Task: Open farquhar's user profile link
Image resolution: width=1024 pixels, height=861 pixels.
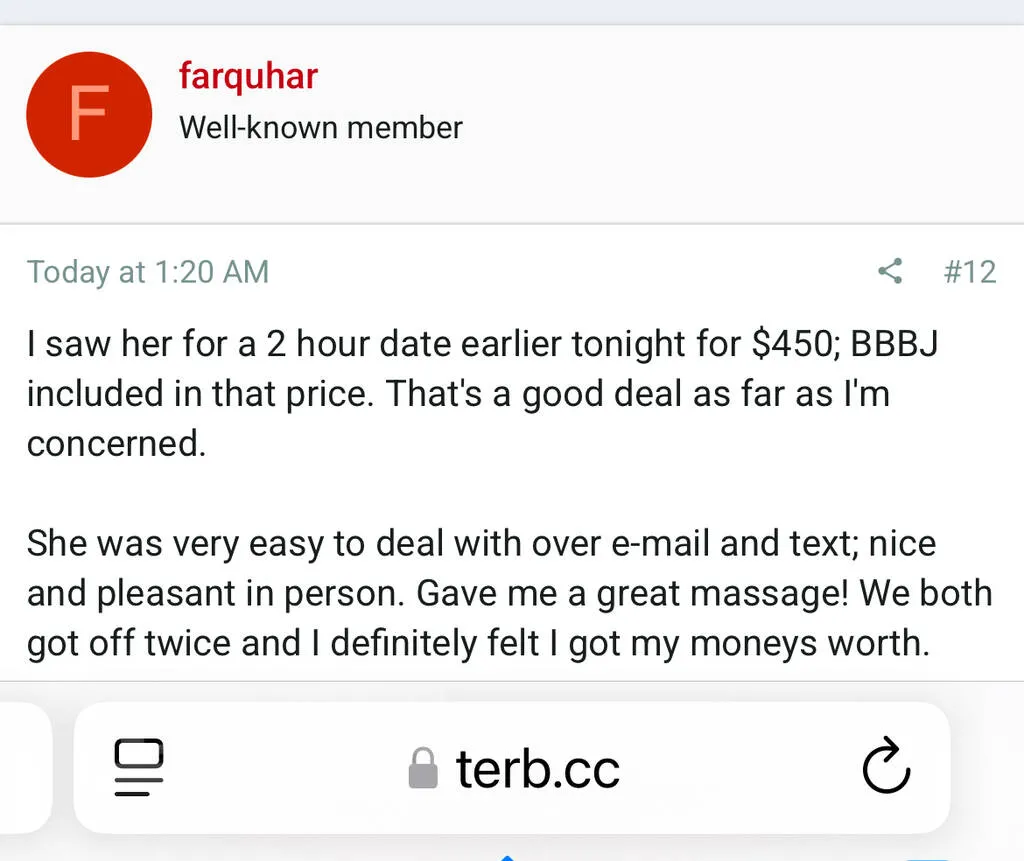Action: tap(248, 75)
